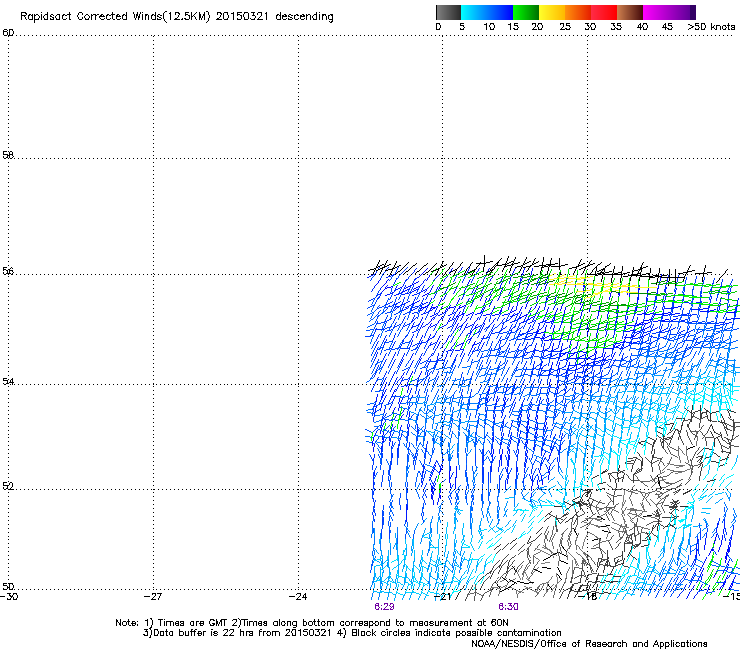
Task: Click the legend tick label '25'
Action: pyautogui.click(x=565, y=27)
